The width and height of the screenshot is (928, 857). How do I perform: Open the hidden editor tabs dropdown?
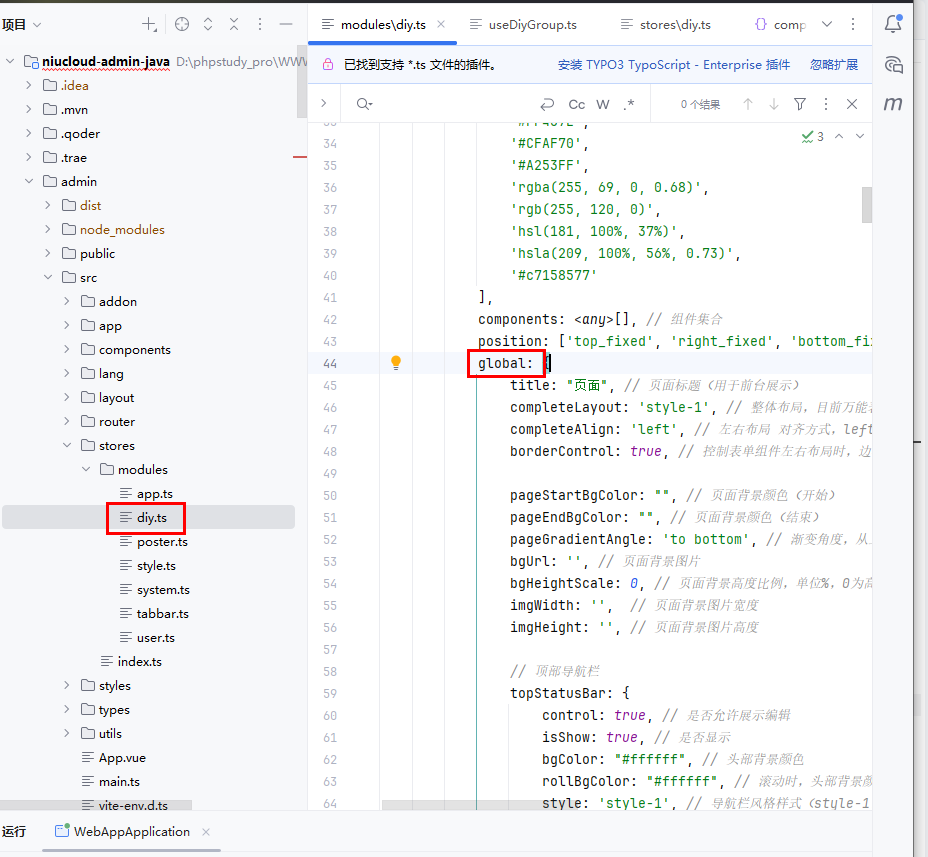coord(827,25)
